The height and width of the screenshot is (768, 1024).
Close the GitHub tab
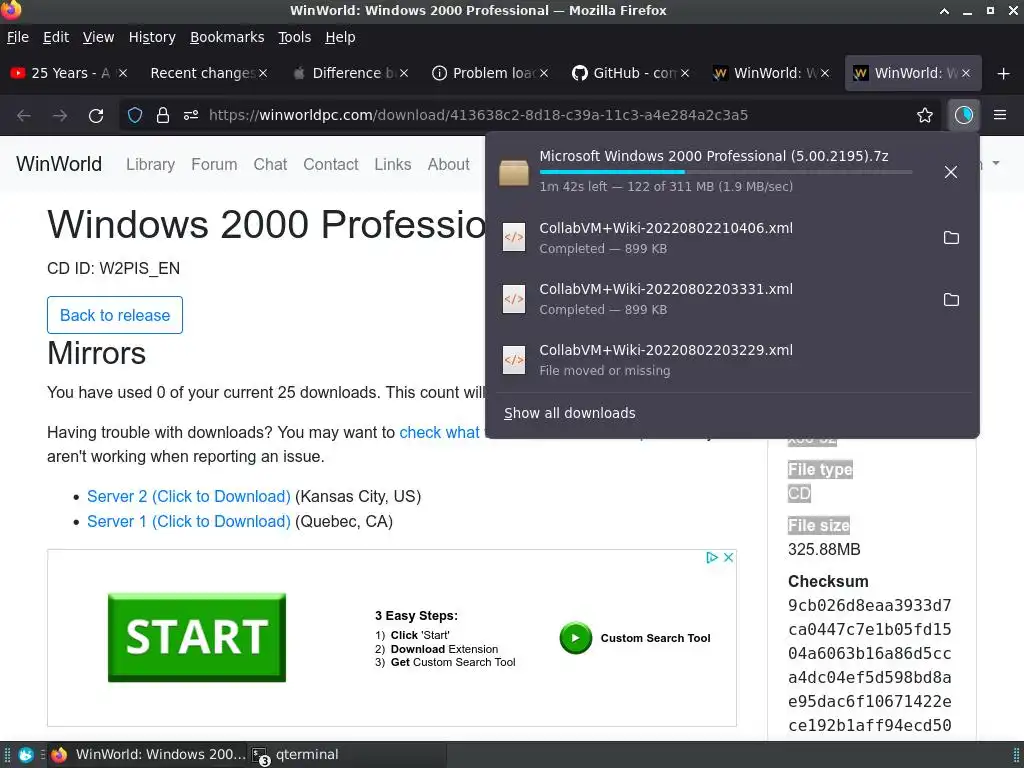click(x=684, y=73)
